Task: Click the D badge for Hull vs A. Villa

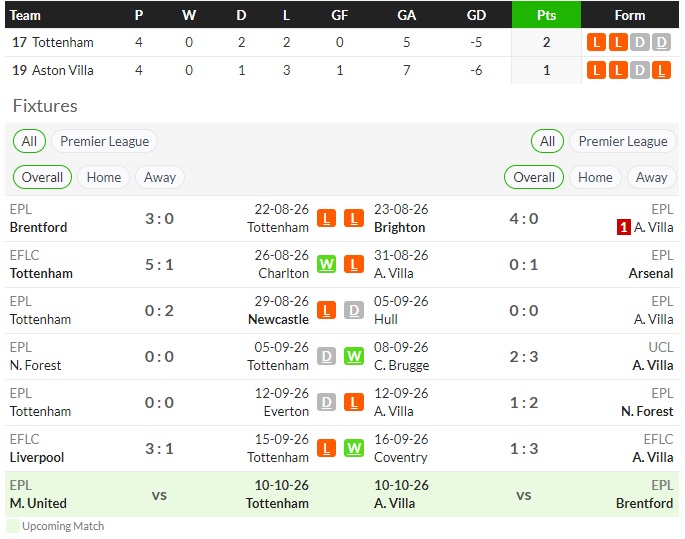Action: (x=354, y=311)
